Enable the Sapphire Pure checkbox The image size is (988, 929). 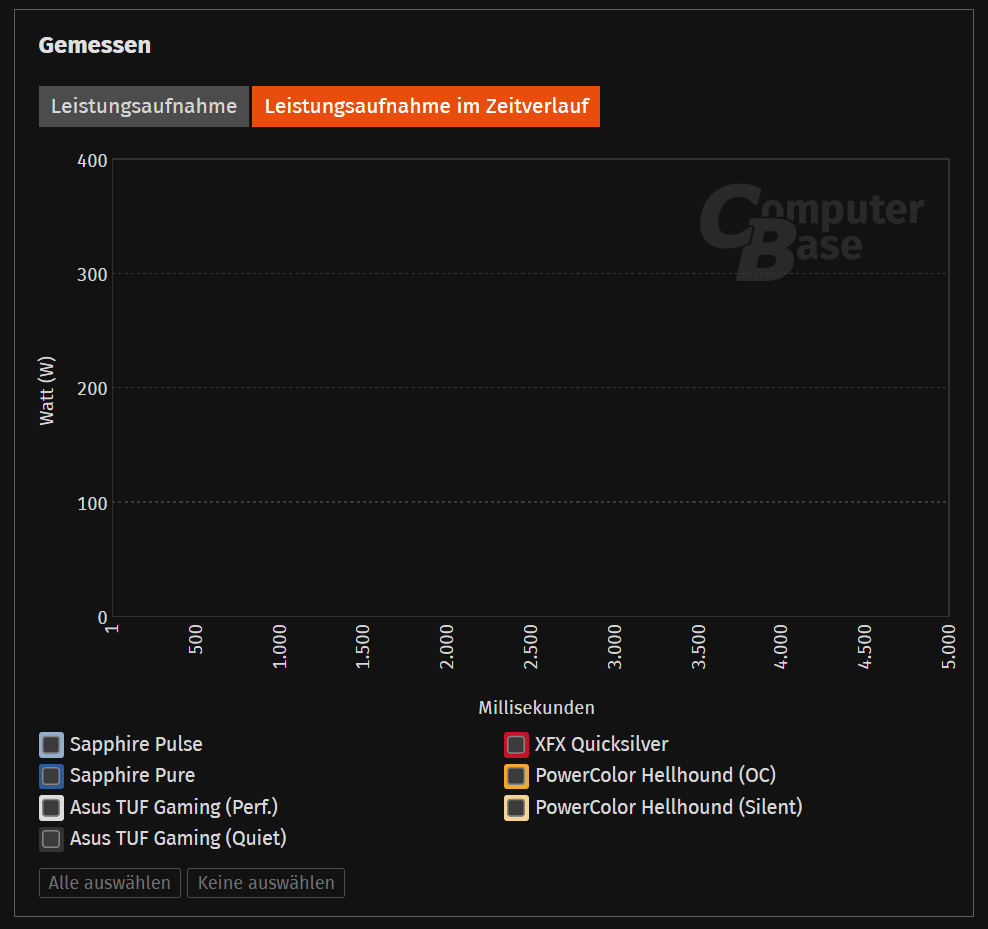point(52,776)
